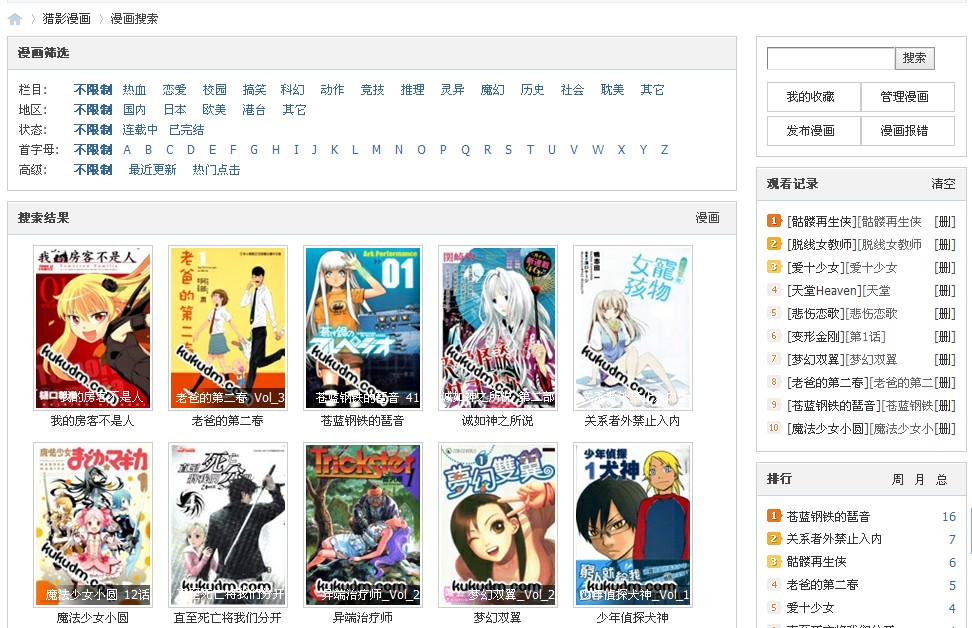Filter by first letter A
Screen dimensions: 972x628
click(x=127, y=149)
